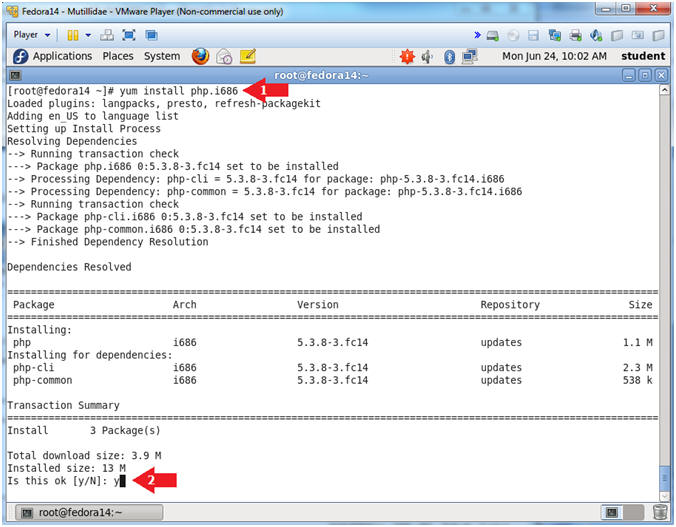The width and height of the screenshot is (676, 527).
Task: Click the last device icon at VMware toolbar end
Action: [658, 35]
